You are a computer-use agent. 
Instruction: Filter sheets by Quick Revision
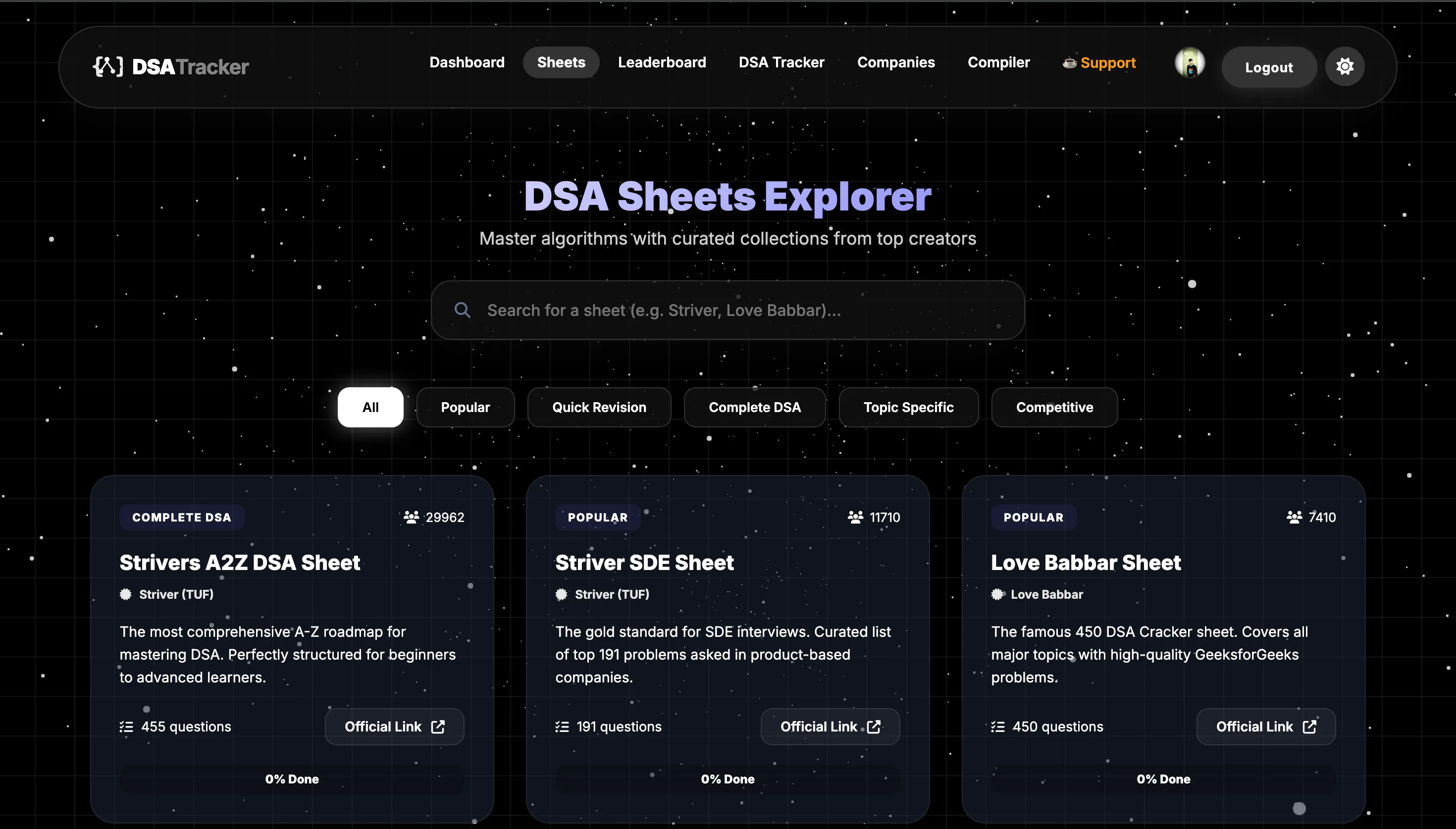tap(599, 407)
